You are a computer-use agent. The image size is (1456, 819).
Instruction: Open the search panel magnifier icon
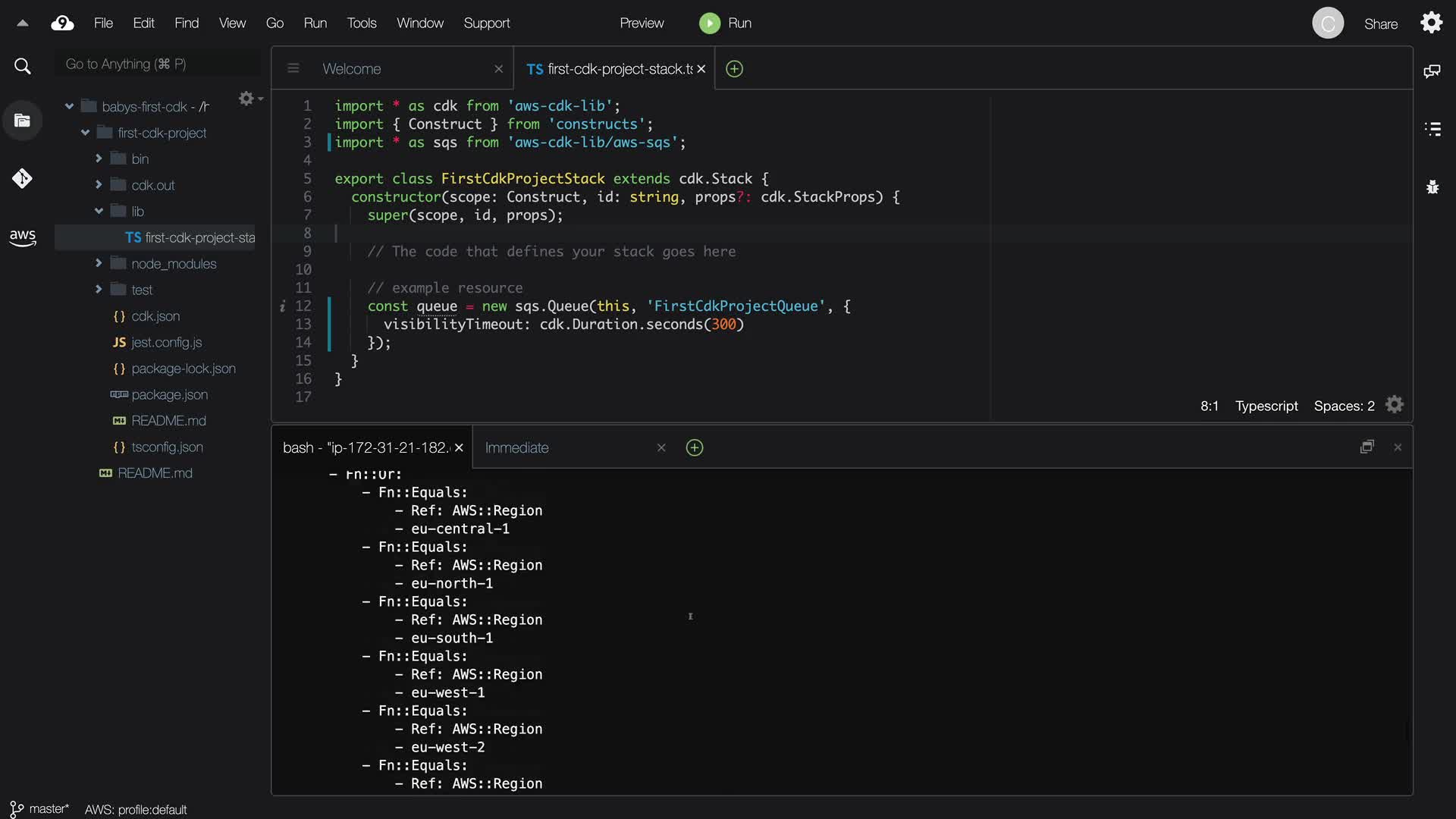click(x=23, y=67)
